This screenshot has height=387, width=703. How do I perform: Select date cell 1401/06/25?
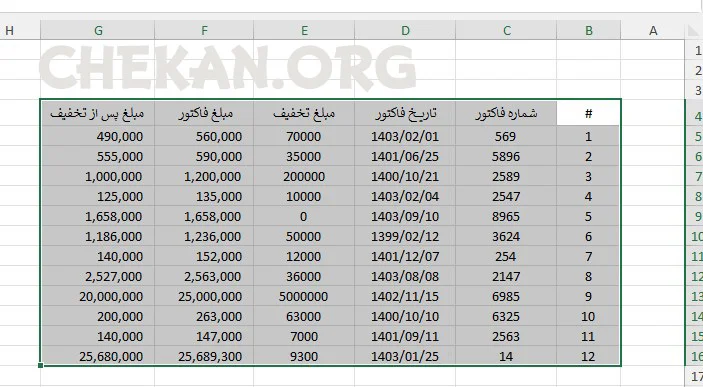405,156
